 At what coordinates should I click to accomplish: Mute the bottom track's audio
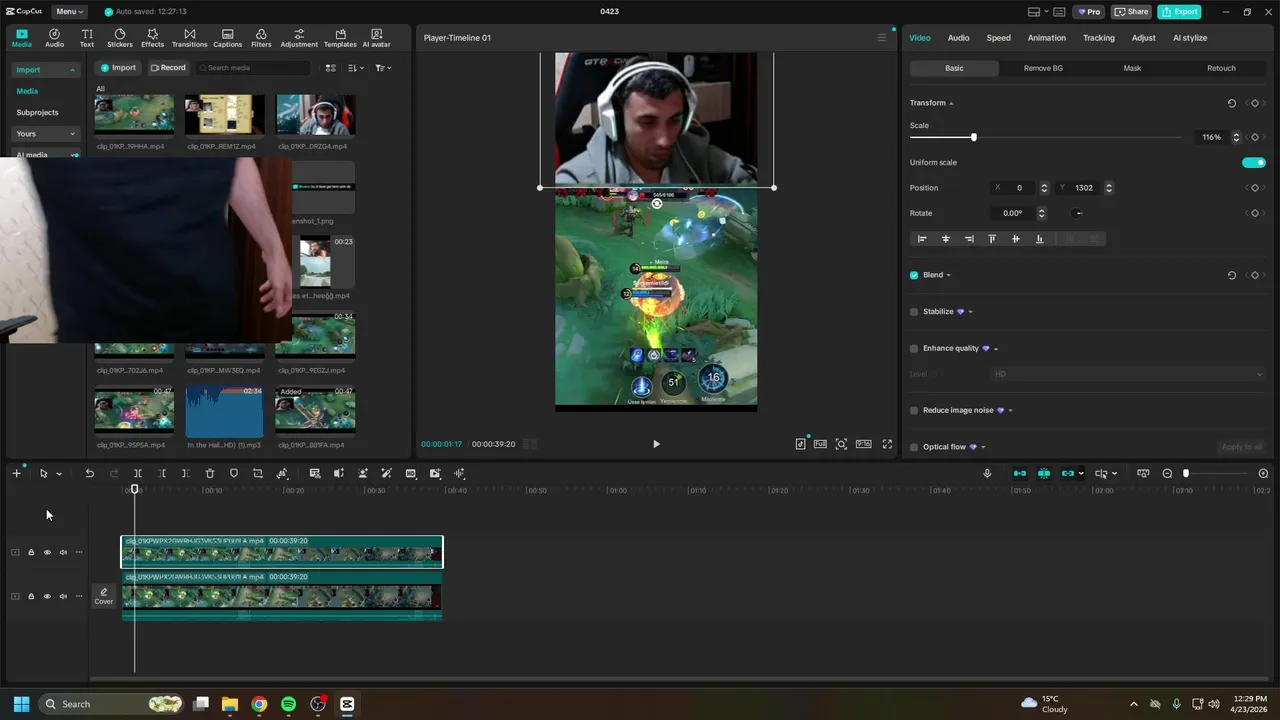(x=63, y=596)
